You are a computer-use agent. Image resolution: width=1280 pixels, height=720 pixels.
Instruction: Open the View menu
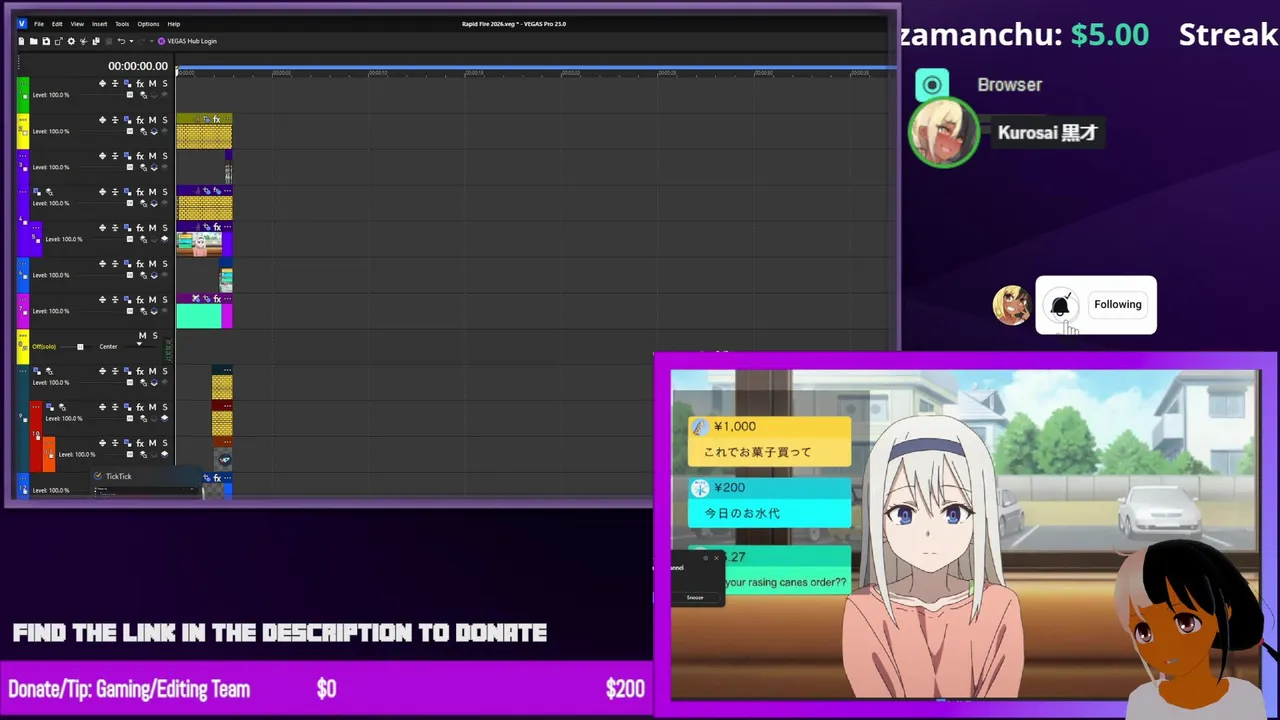tap(77, 23)
